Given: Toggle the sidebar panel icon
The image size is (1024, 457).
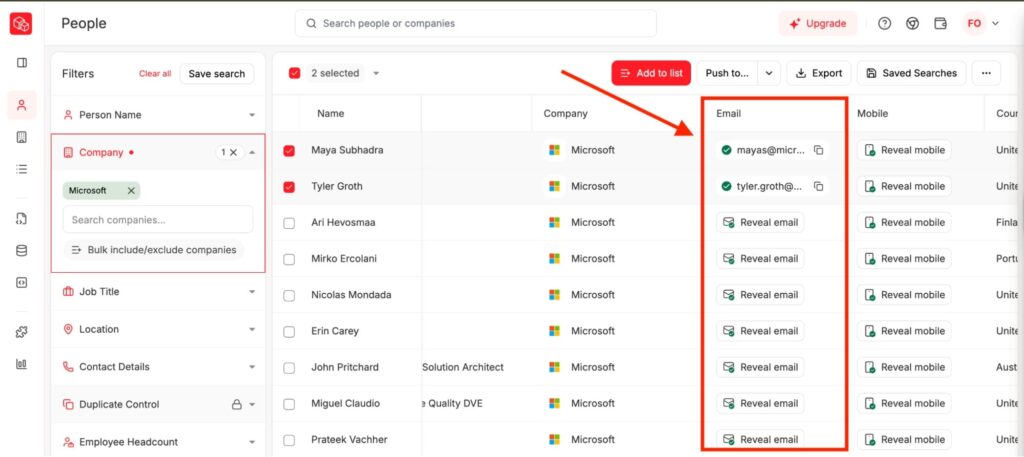Looking at the screenshot, I should tap(22, 63).
